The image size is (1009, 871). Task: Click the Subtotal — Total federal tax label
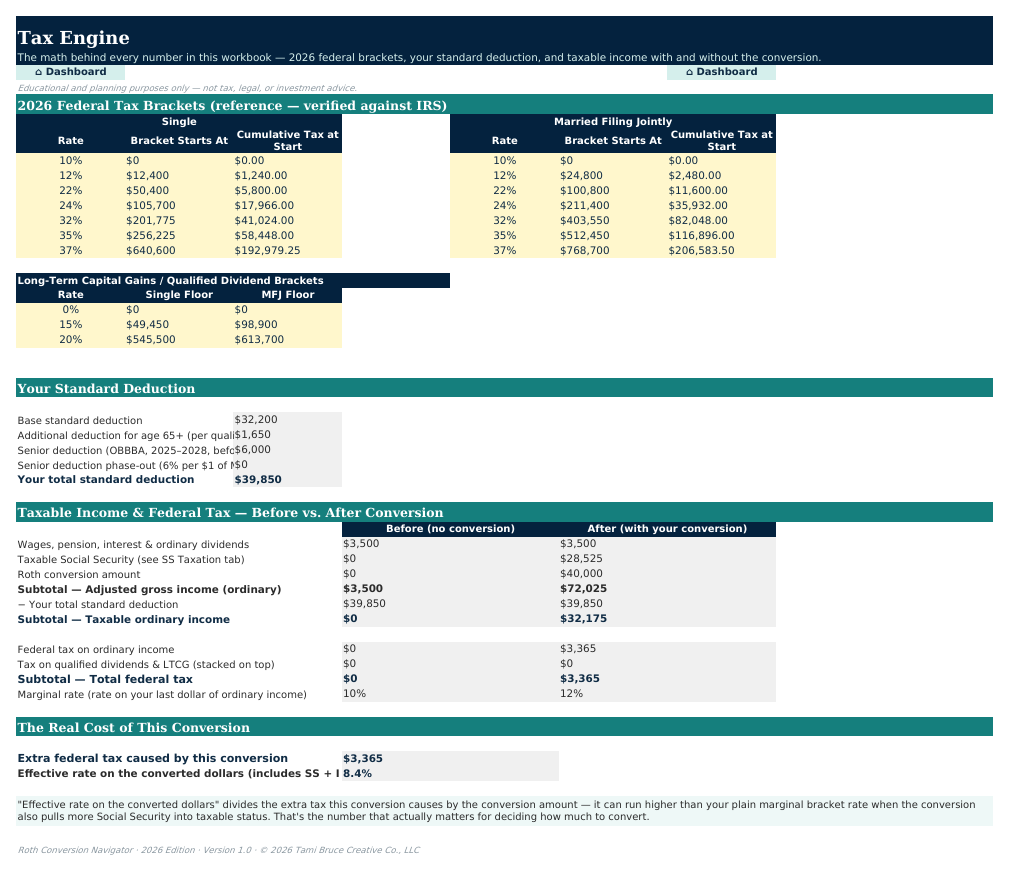pyautogui.click(x=105, y=679)
